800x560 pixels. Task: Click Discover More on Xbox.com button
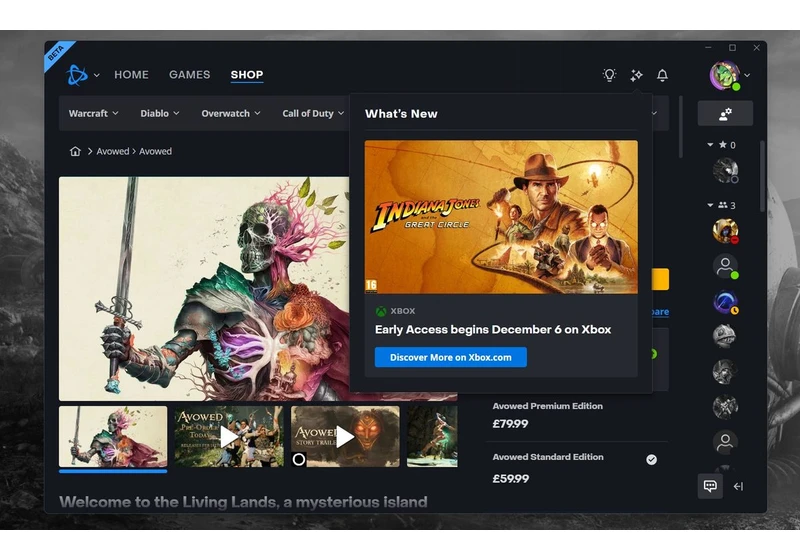pos(451,357)
